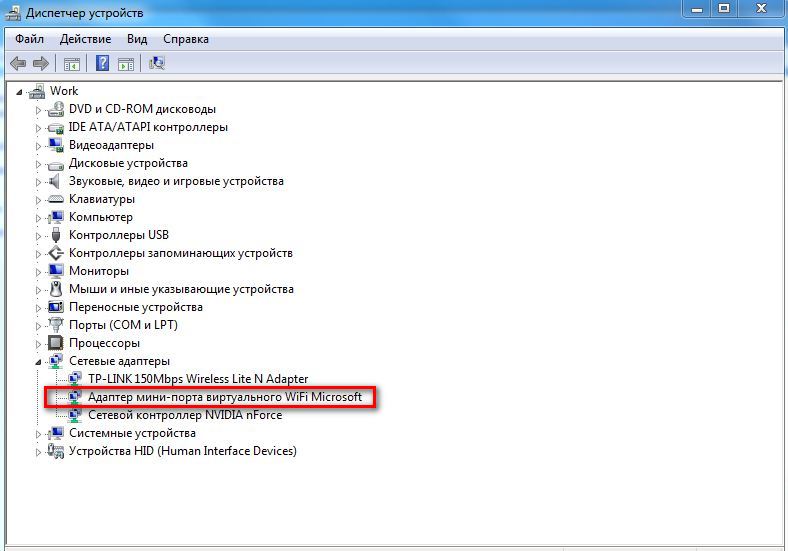788x551 pixels.
Task: Click the Клавиатуры keyboard icon
Action: (57, 199)
